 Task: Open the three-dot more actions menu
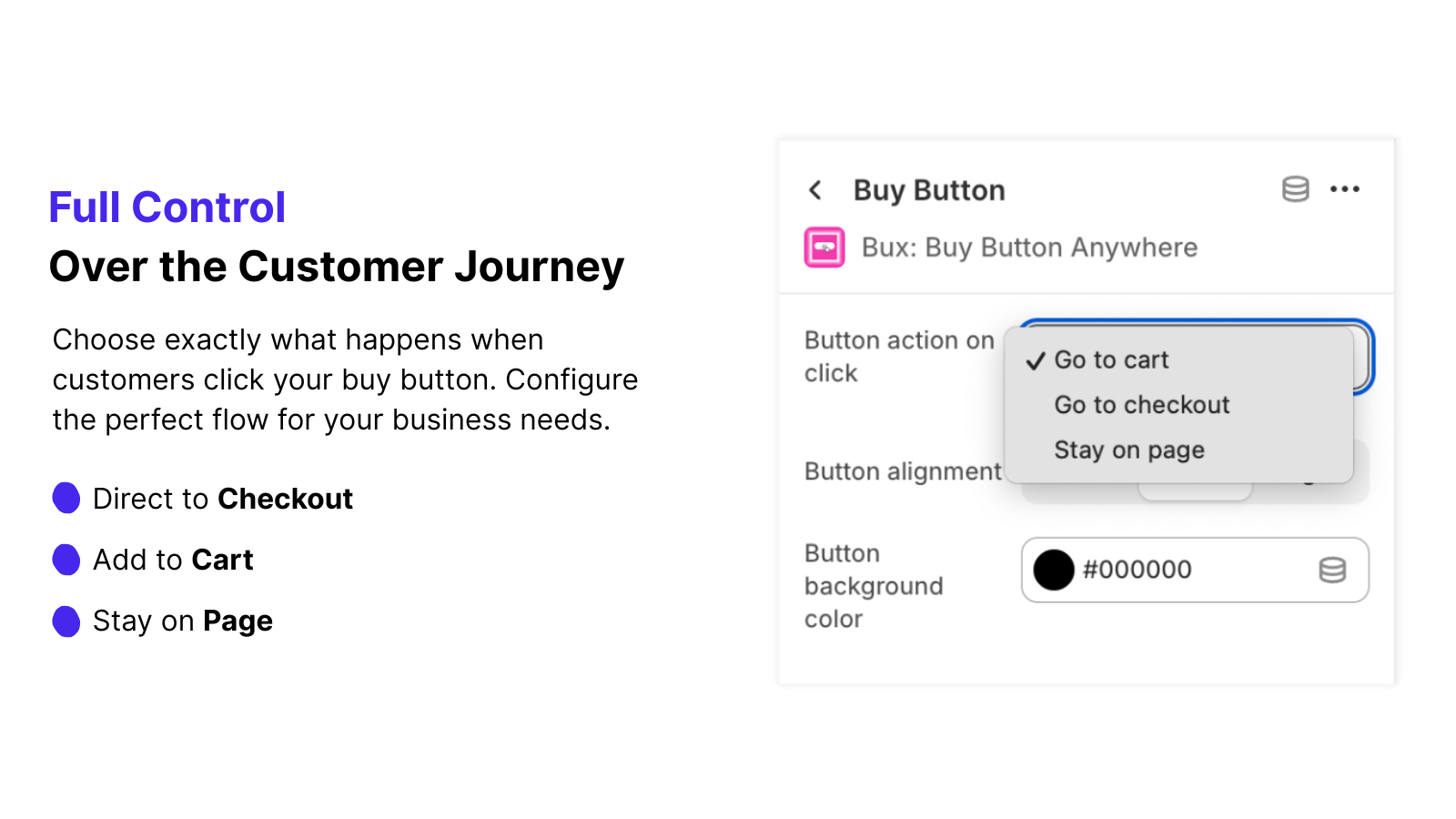click(x=1344, y=189)
